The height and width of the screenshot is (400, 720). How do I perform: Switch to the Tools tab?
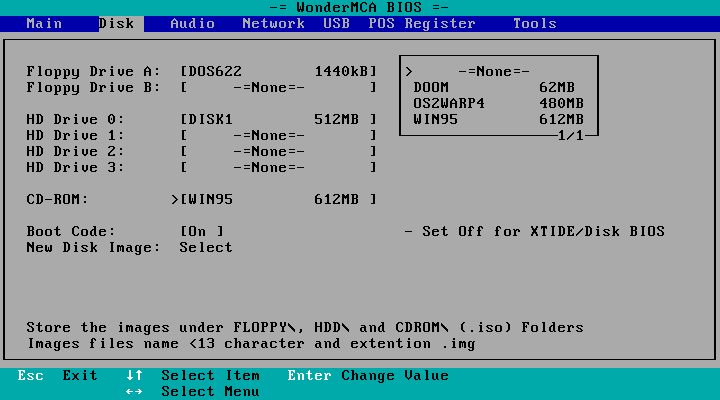[x=534, y=23]
